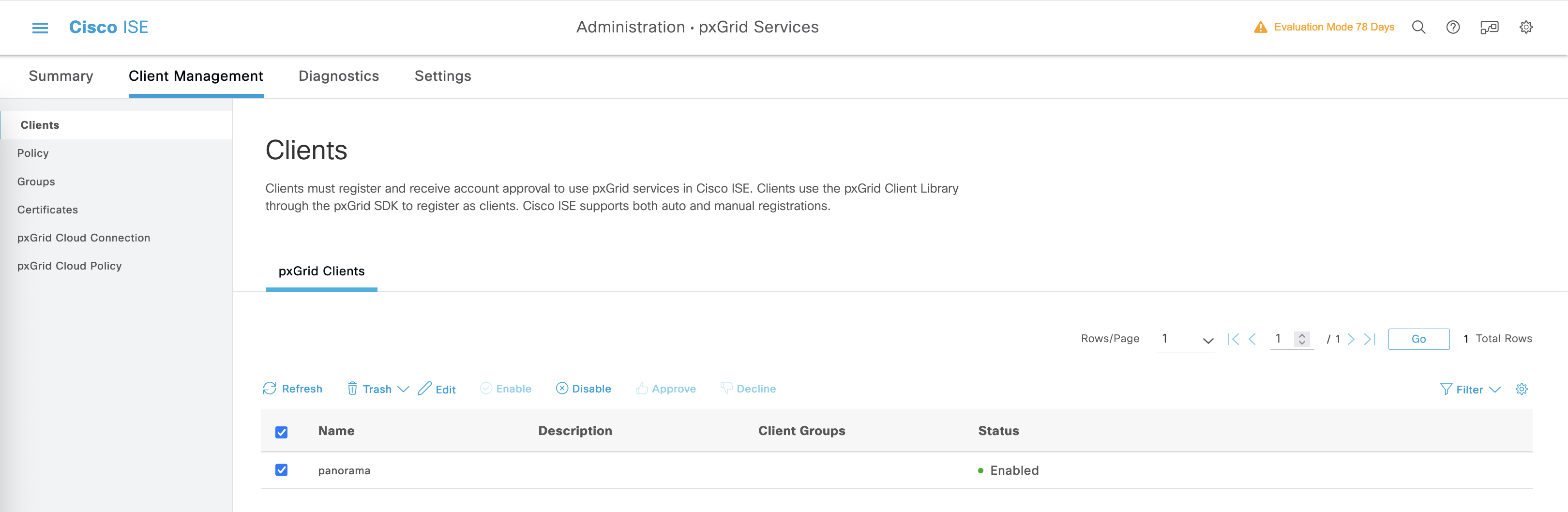Open the Settings tab
This screenshot has width=1568, height=512.
pyautogui.click(x=442, y=76)
